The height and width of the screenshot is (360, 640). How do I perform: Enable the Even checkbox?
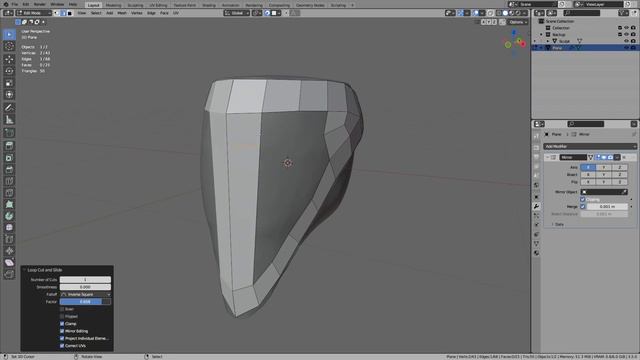click(62, 309)
